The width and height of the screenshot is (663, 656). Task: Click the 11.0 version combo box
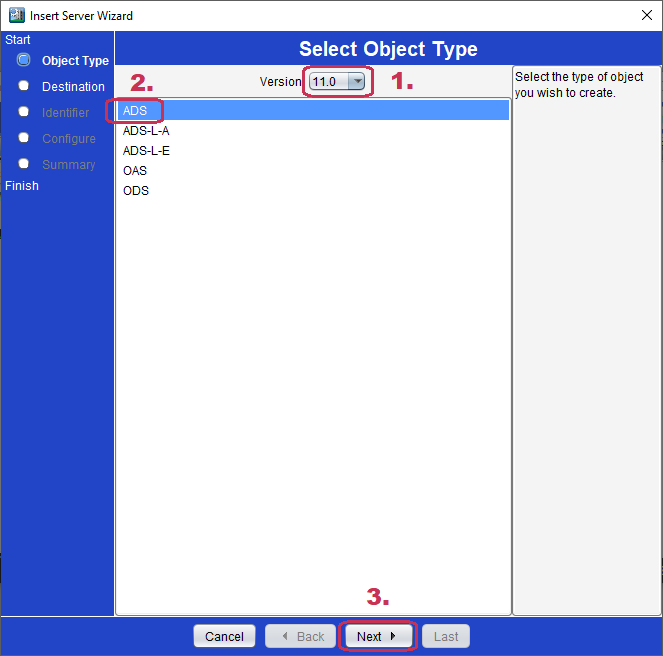pos(337,81)
